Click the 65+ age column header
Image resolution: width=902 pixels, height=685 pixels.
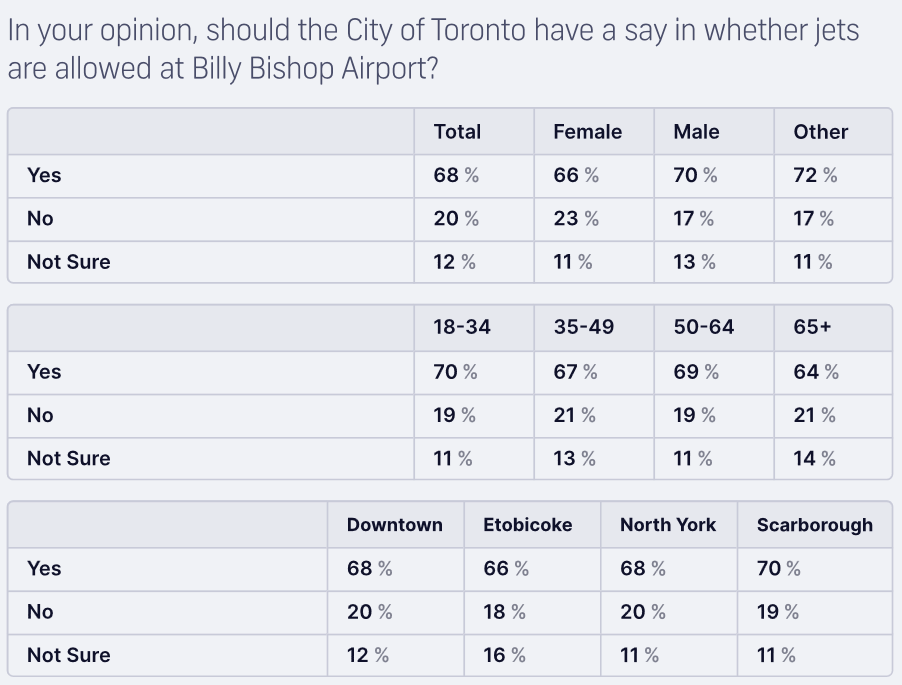pyautogui.click(x=813, y=328)
